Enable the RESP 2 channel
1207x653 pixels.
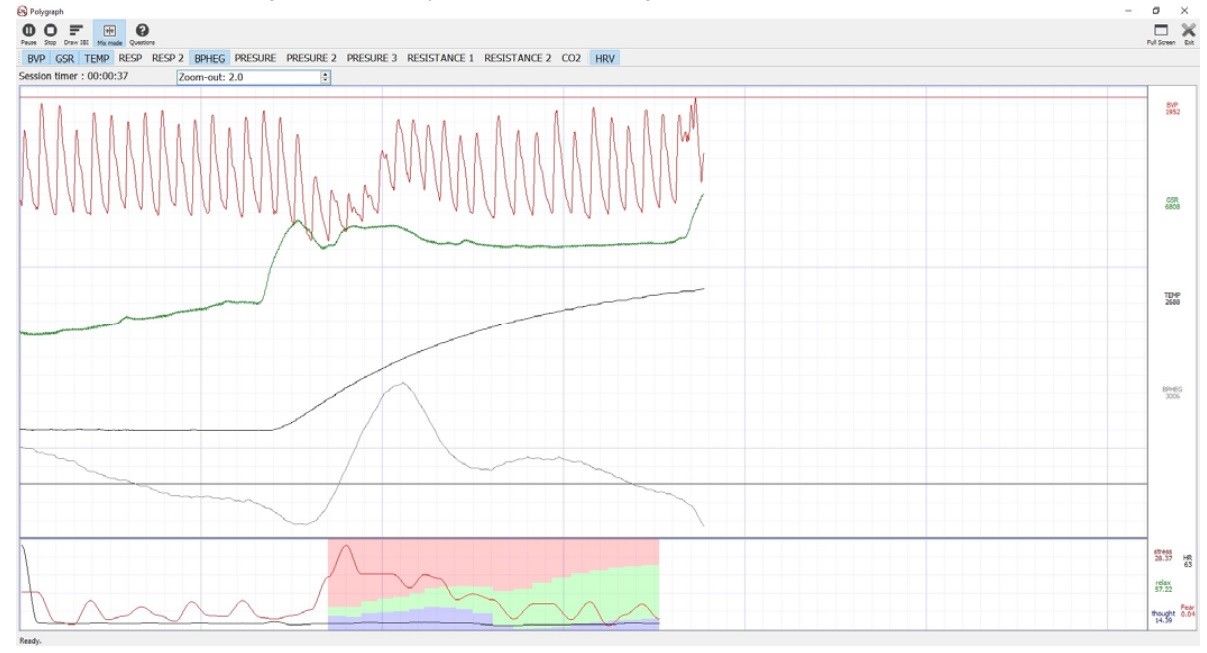tap(168, 58)
